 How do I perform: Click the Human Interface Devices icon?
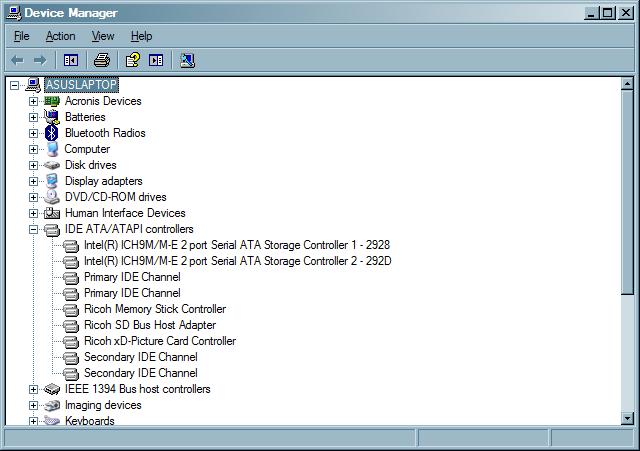point(52,213)
